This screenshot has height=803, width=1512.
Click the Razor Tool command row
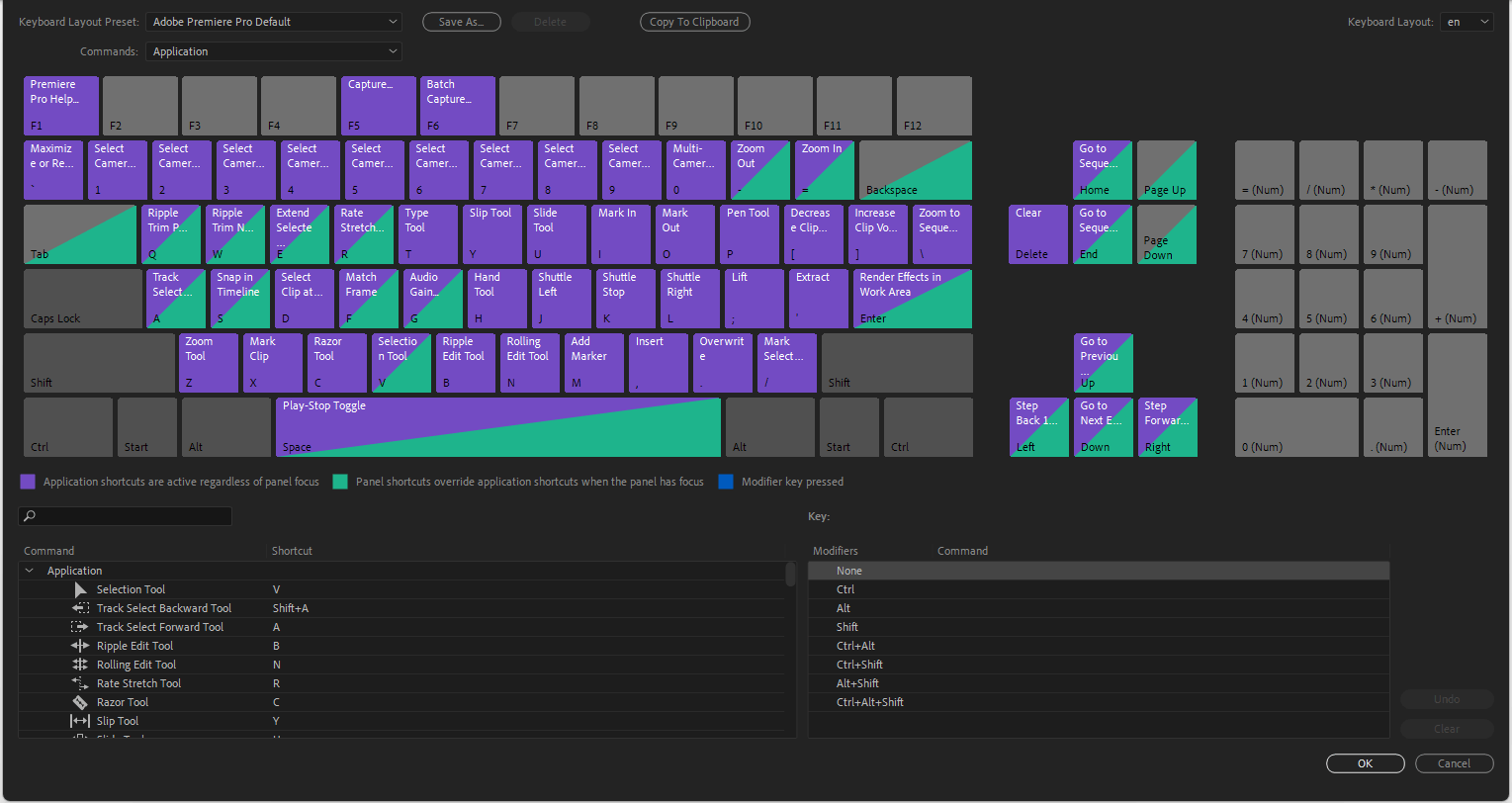click(x=401, y=702)
